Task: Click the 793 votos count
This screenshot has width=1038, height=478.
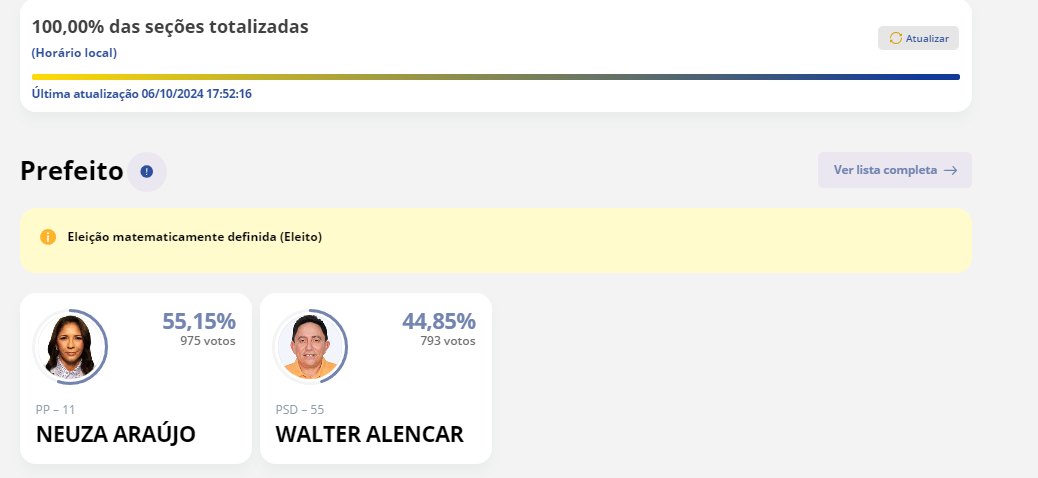Action: click(x=447, y=341)
